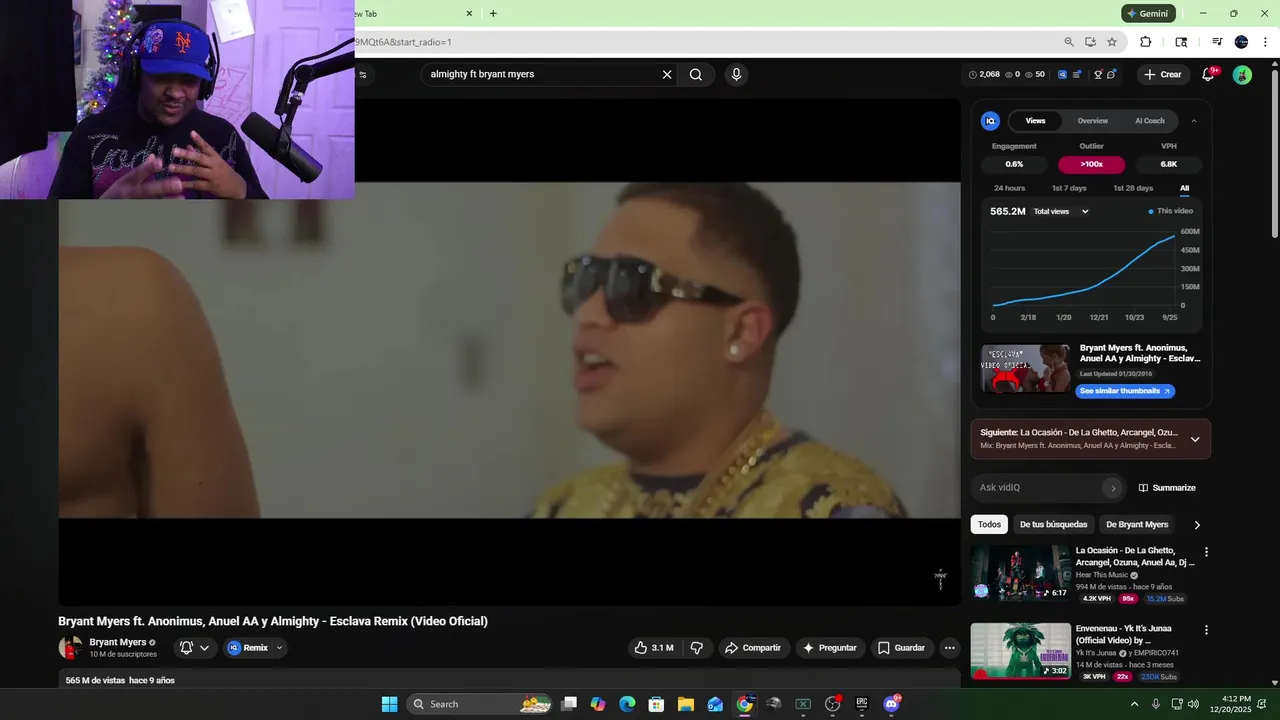Select De tus búsquedas chip
This screenshot has width=1280, height=720.
pos(1053,525)
